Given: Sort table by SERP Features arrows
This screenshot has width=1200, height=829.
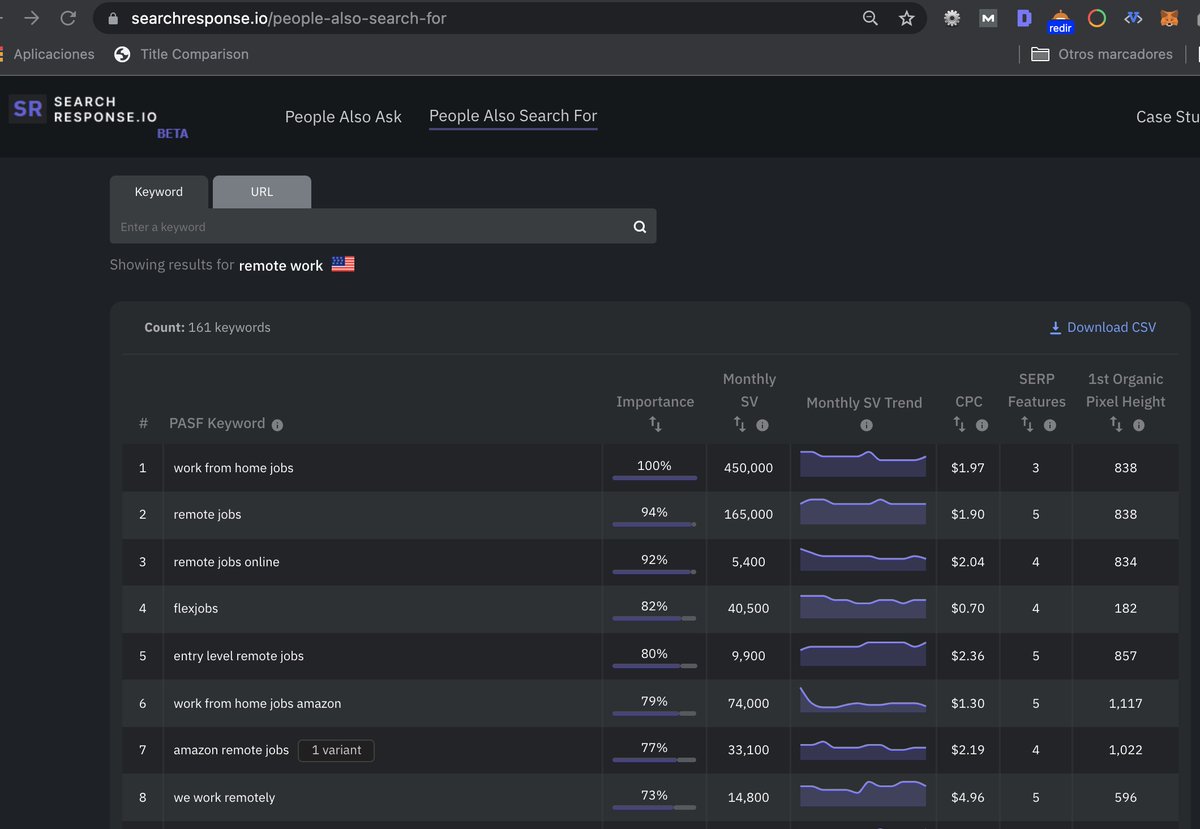Looking at the screenshot, I should click(x=1027, y=424).
